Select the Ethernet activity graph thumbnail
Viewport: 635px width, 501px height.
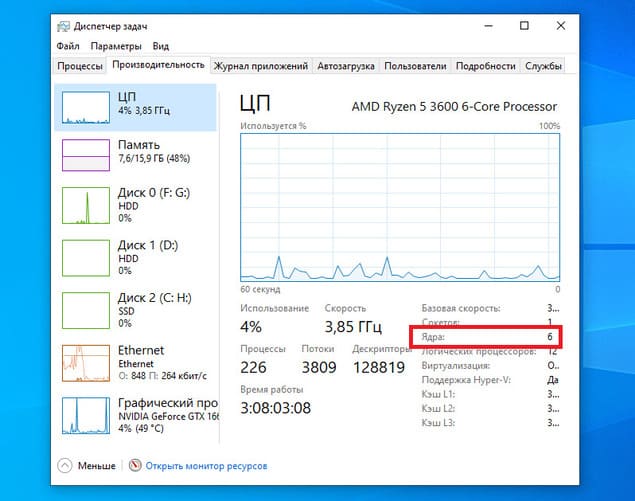coord(86,363)
